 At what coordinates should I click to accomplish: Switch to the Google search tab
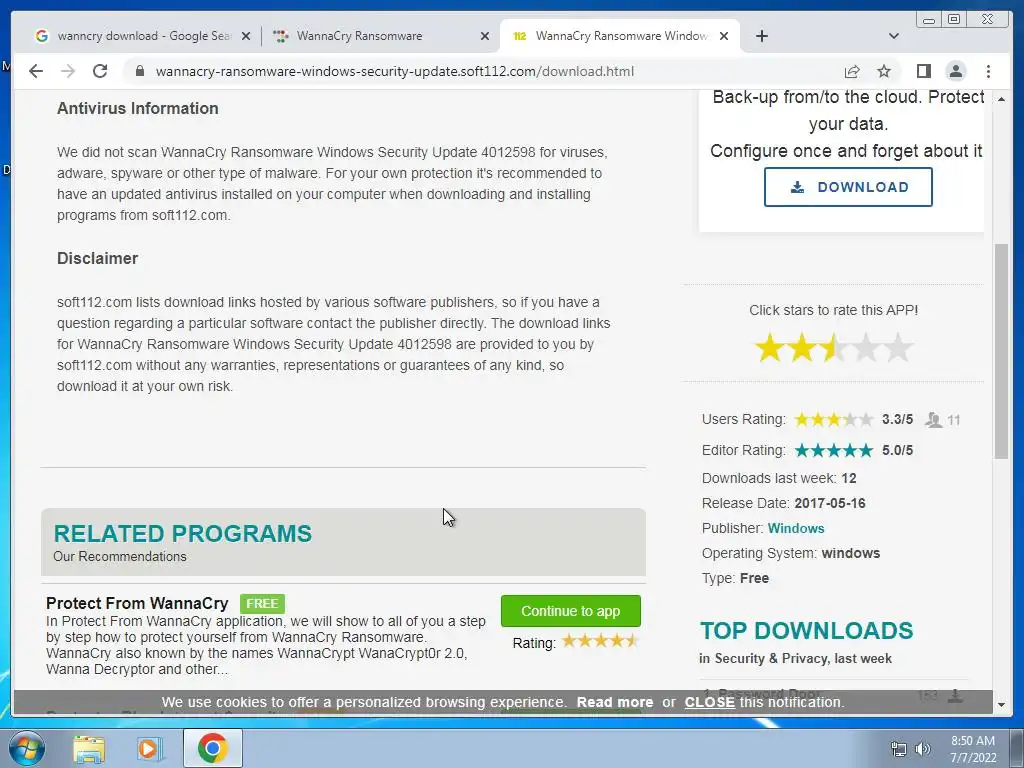coord(142,36)
